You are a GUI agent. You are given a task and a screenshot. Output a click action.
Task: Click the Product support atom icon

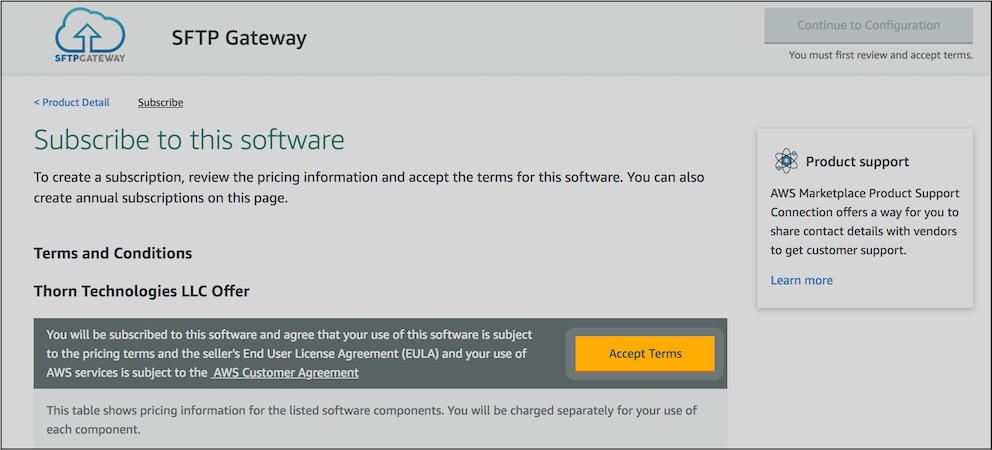pos(786,161)
